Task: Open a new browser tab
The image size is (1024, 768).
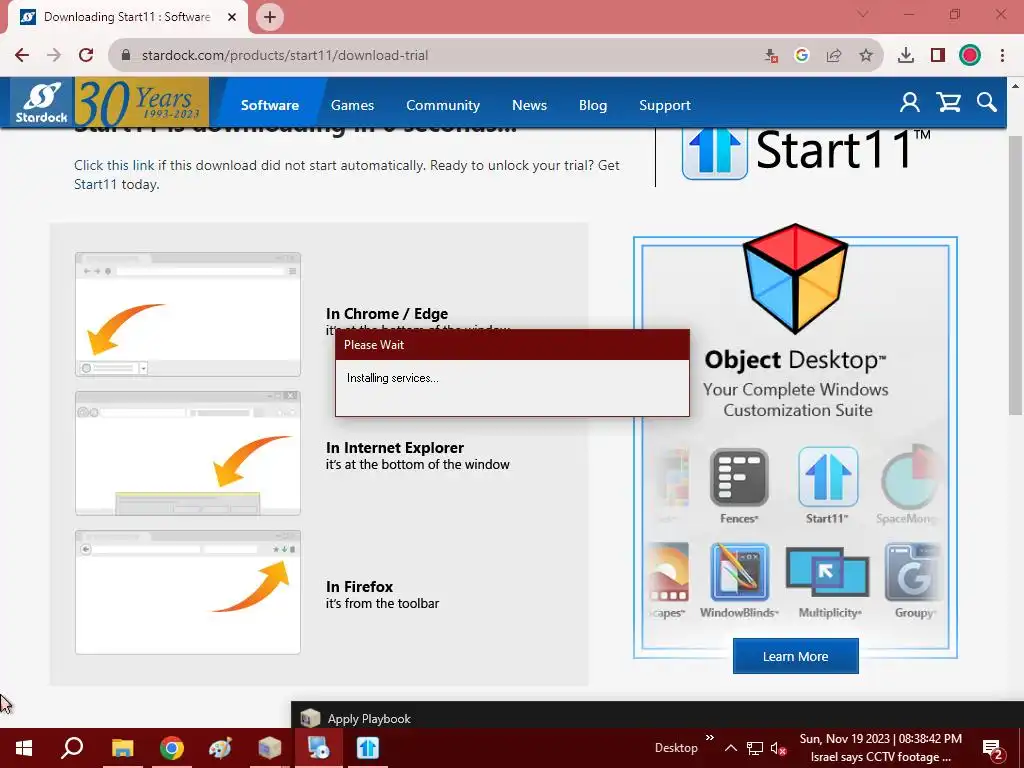Action: click(270, 17)
